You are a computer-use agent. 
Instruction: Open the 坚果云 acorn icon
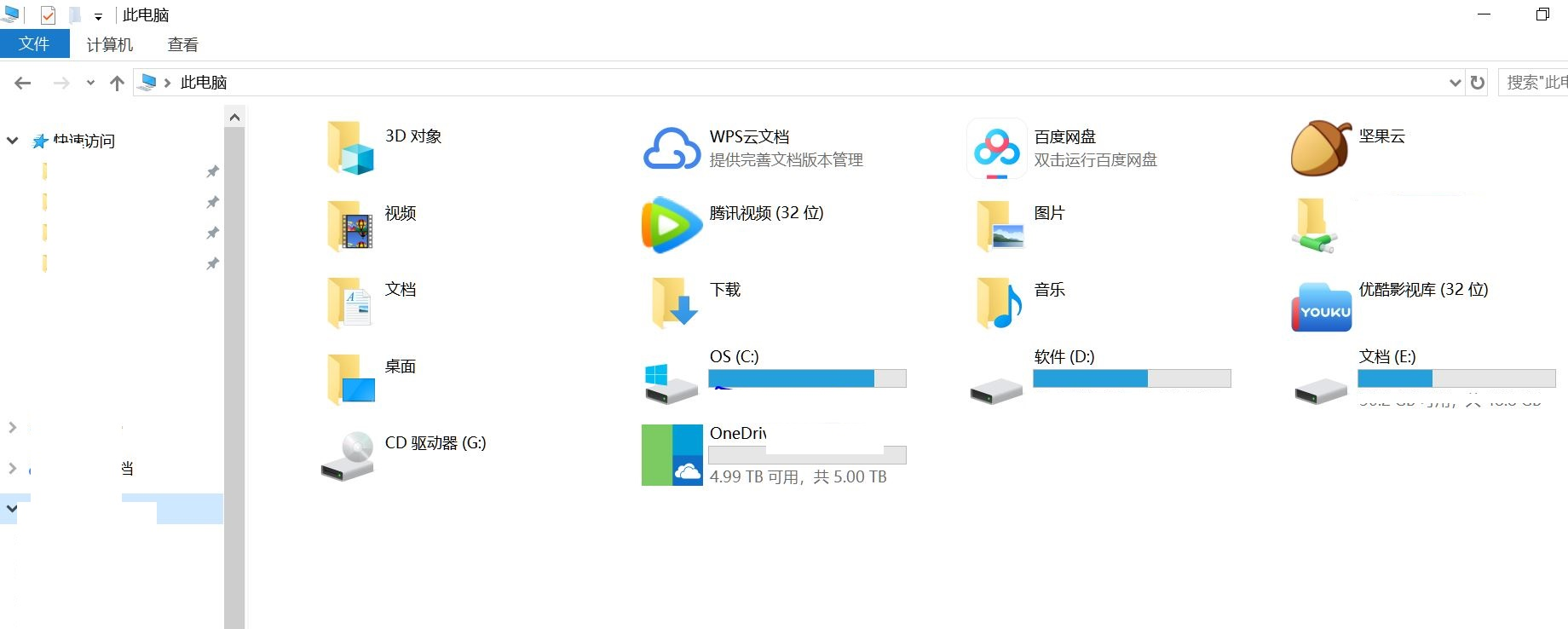[x=1321, y=147]
